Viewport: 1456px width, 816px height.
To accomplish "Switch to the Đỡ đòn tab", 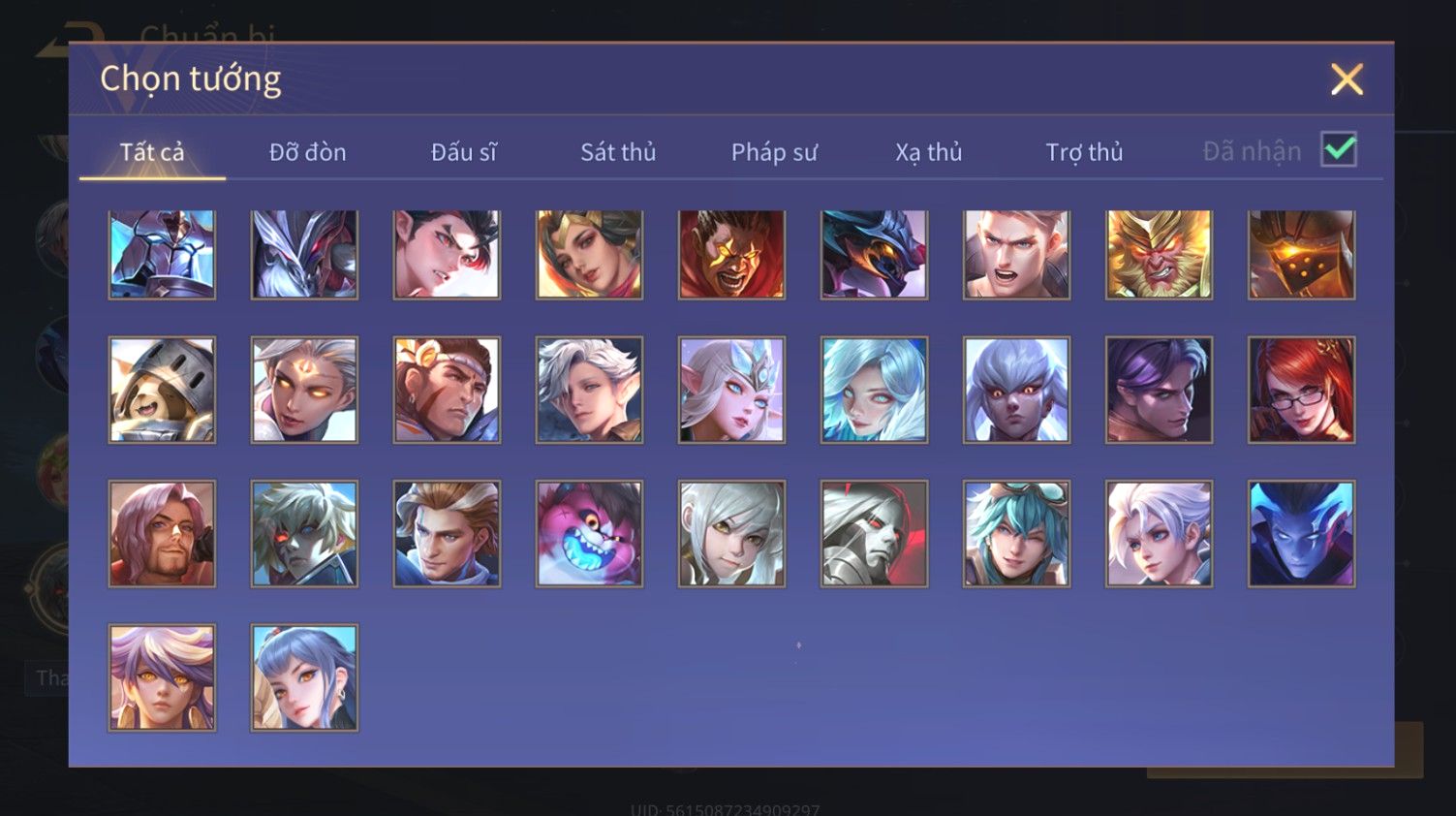I will 308,152.
